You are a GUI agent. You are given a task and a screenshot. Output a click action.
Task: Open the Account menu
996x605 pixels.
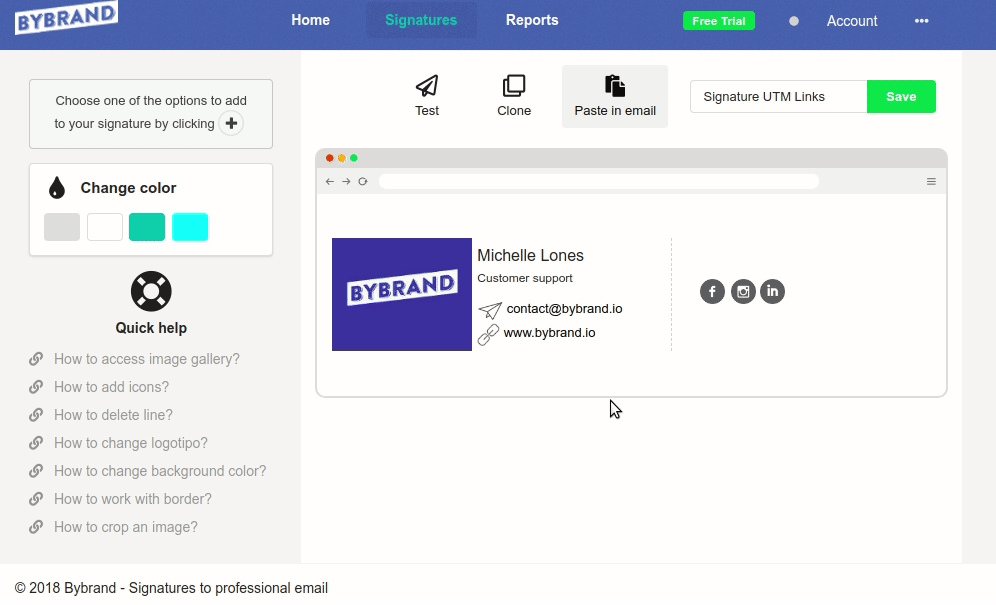[x=852, y=21]
